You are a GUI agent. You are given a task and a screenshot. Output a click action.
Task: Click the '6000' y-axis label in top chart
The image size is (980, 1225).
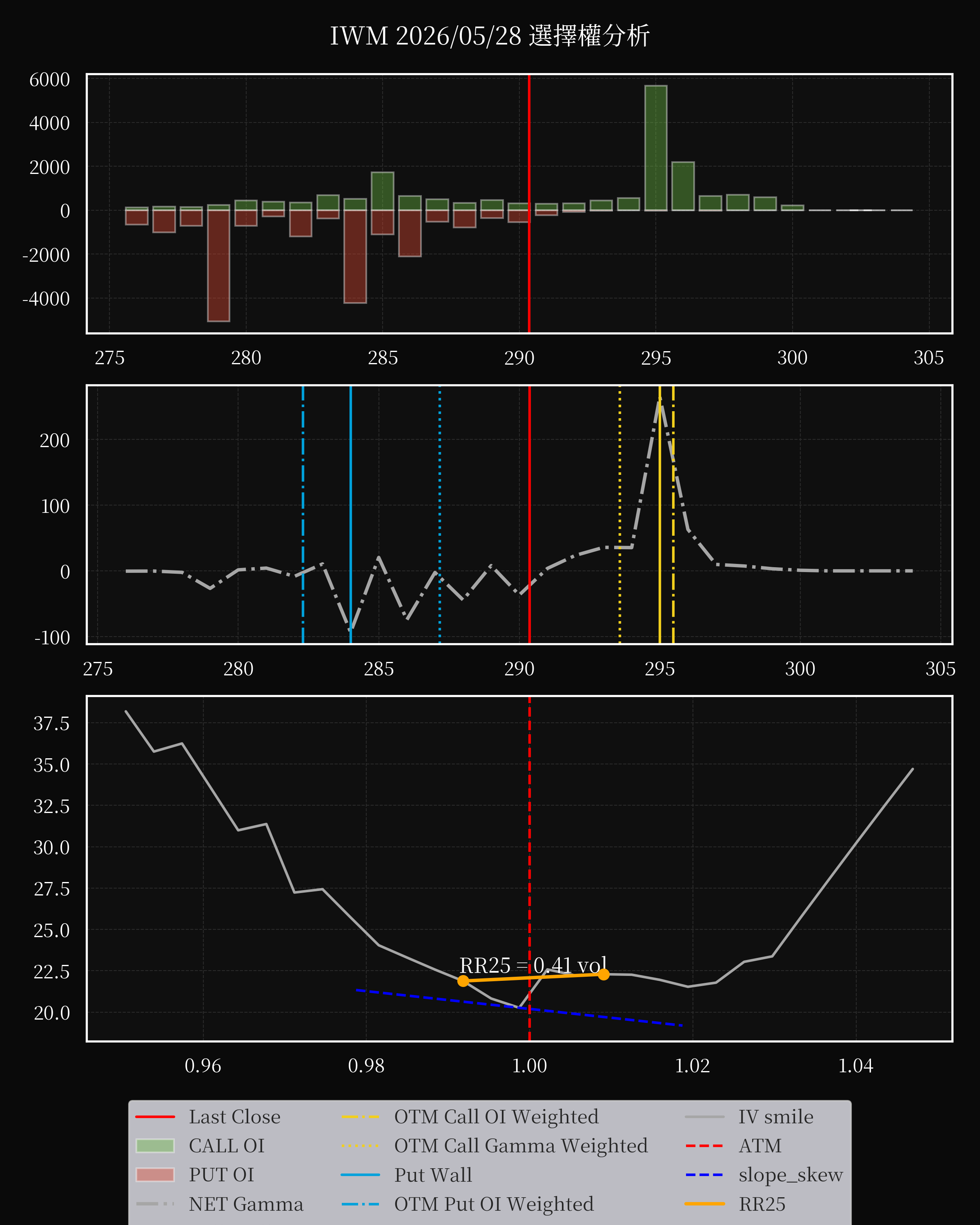tap(49, 80)
